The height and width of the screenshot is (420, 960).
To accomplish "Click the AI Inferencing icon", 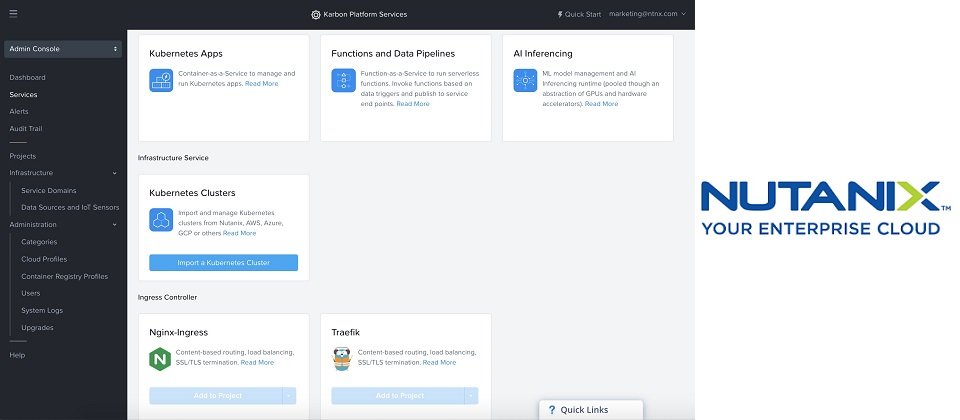I will tap(525, 80).
